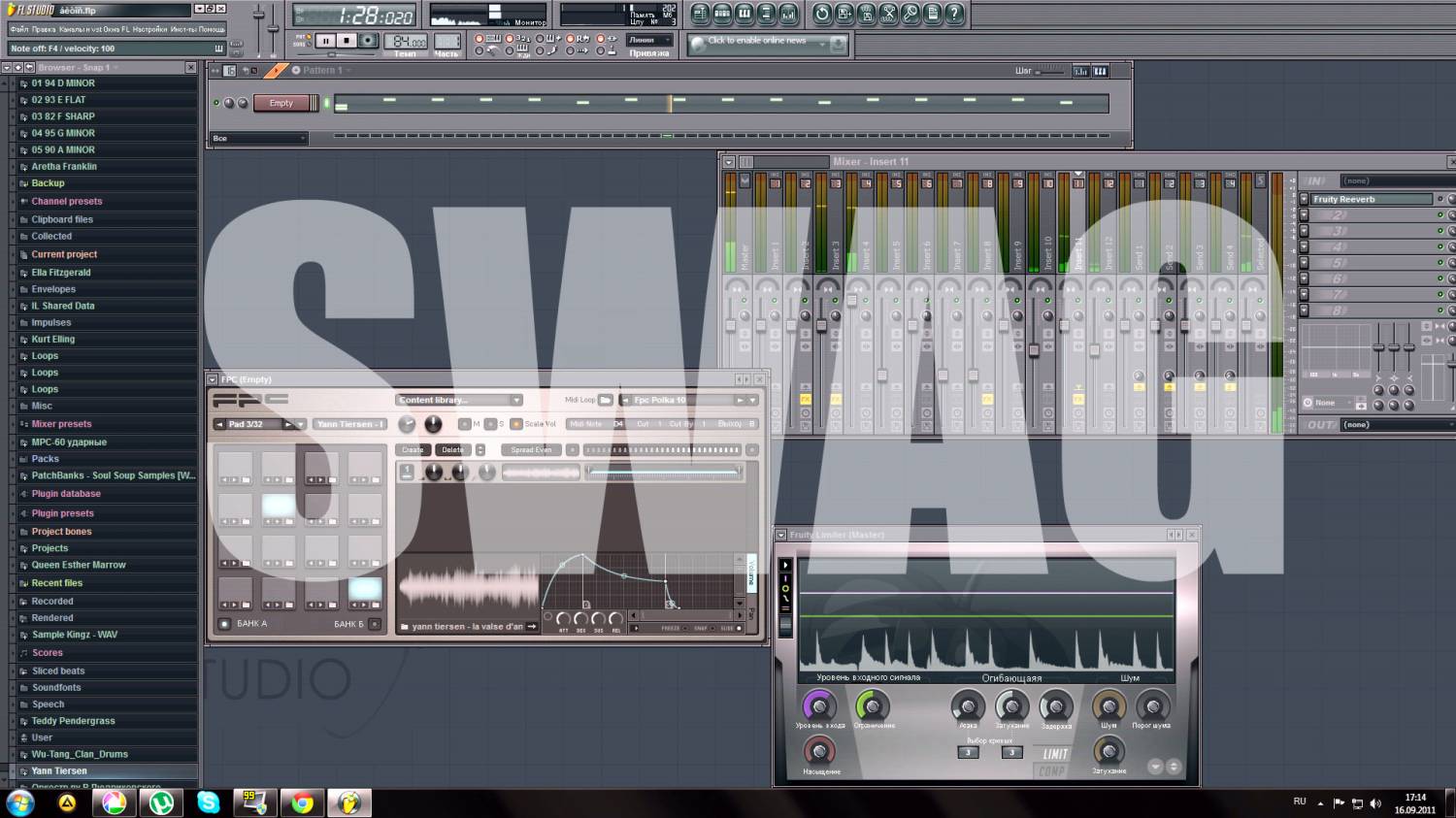Open the one-click audio recording scissors icon
This screenshot has height=818, width=1456.
(x=888, y=14)
